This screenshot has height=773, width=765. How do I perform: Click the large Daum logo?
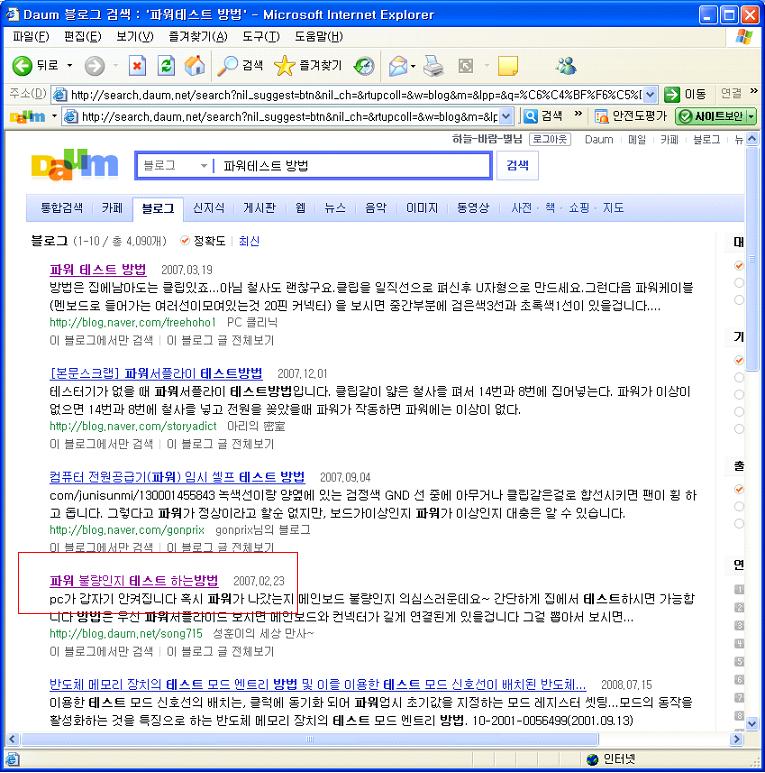coord(74,165)
